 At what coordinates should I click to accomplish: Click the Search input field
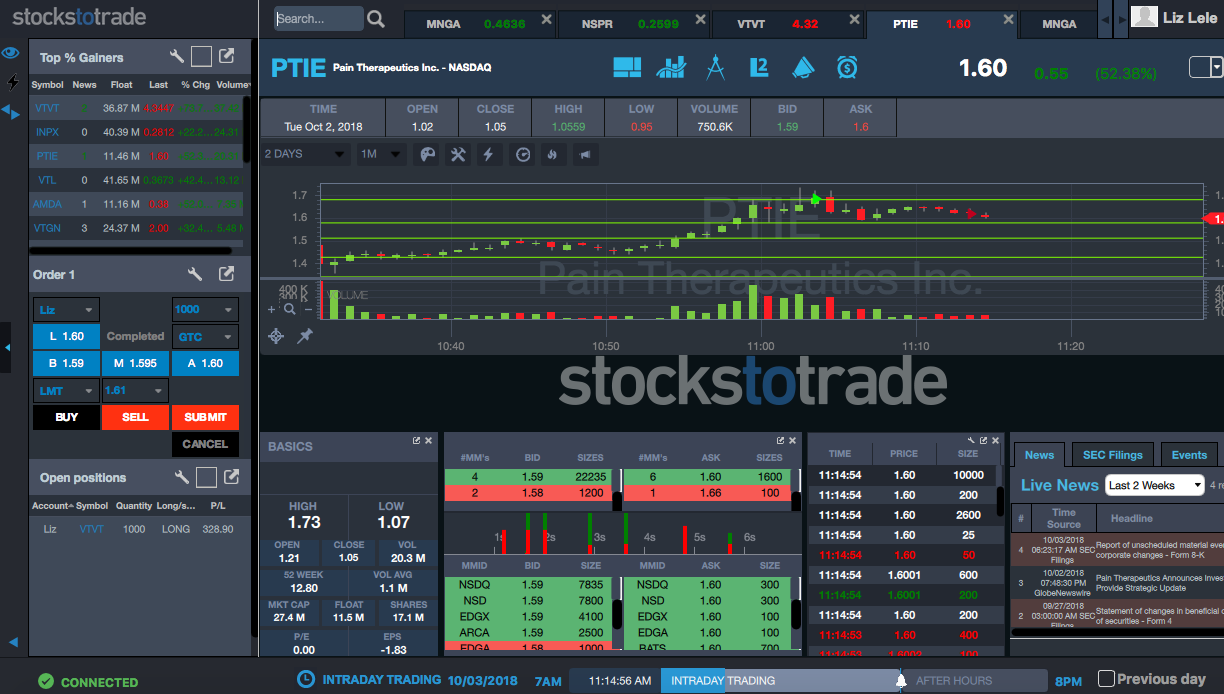(319, 19)
